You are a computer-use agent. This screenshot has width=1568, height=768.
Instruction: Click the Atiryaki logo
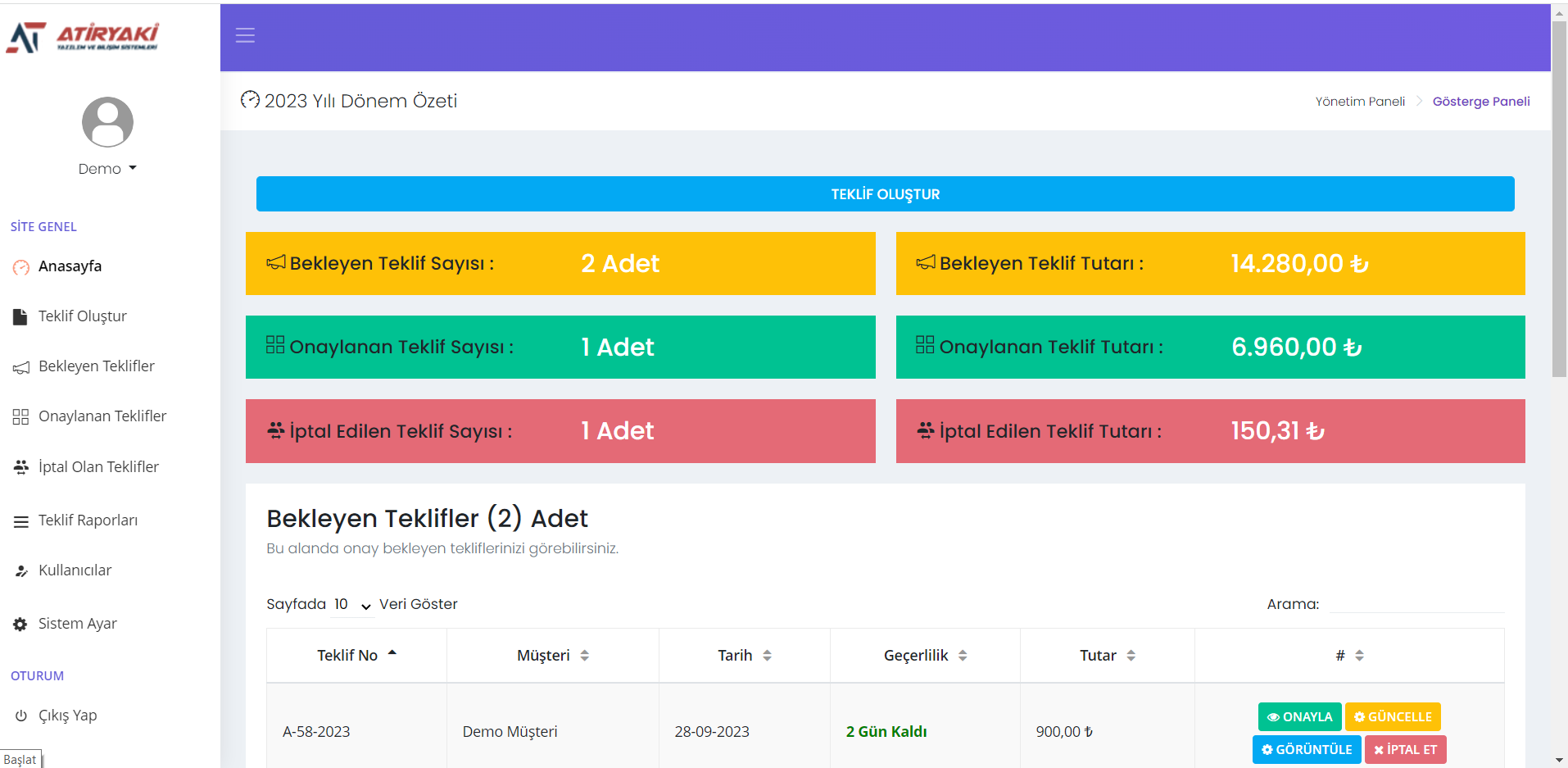[x=83, y=37]
